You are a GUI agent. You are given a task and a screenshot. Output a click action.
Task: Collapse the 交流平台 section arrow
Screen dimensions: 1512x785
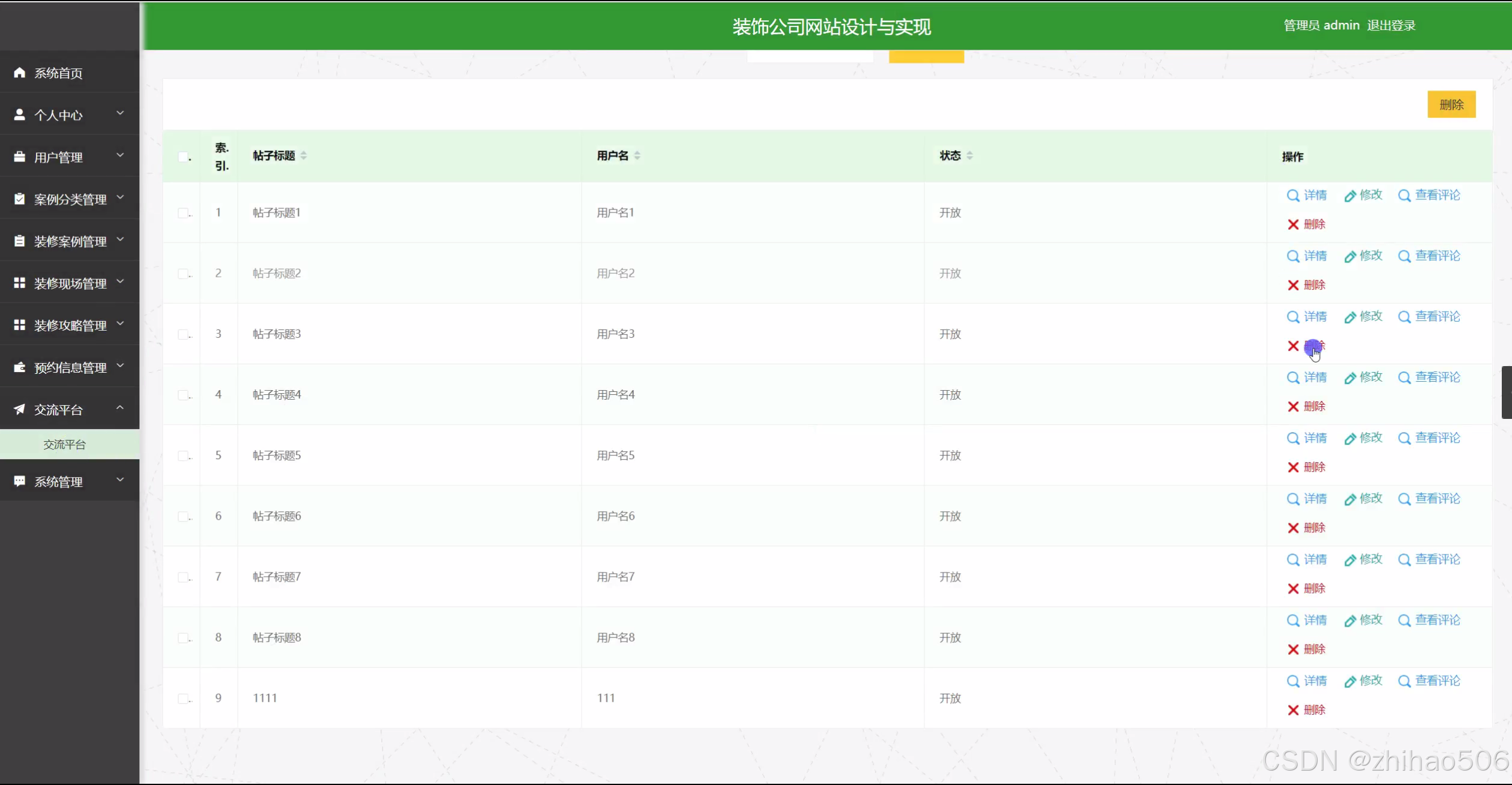click(x=120, y=408)
